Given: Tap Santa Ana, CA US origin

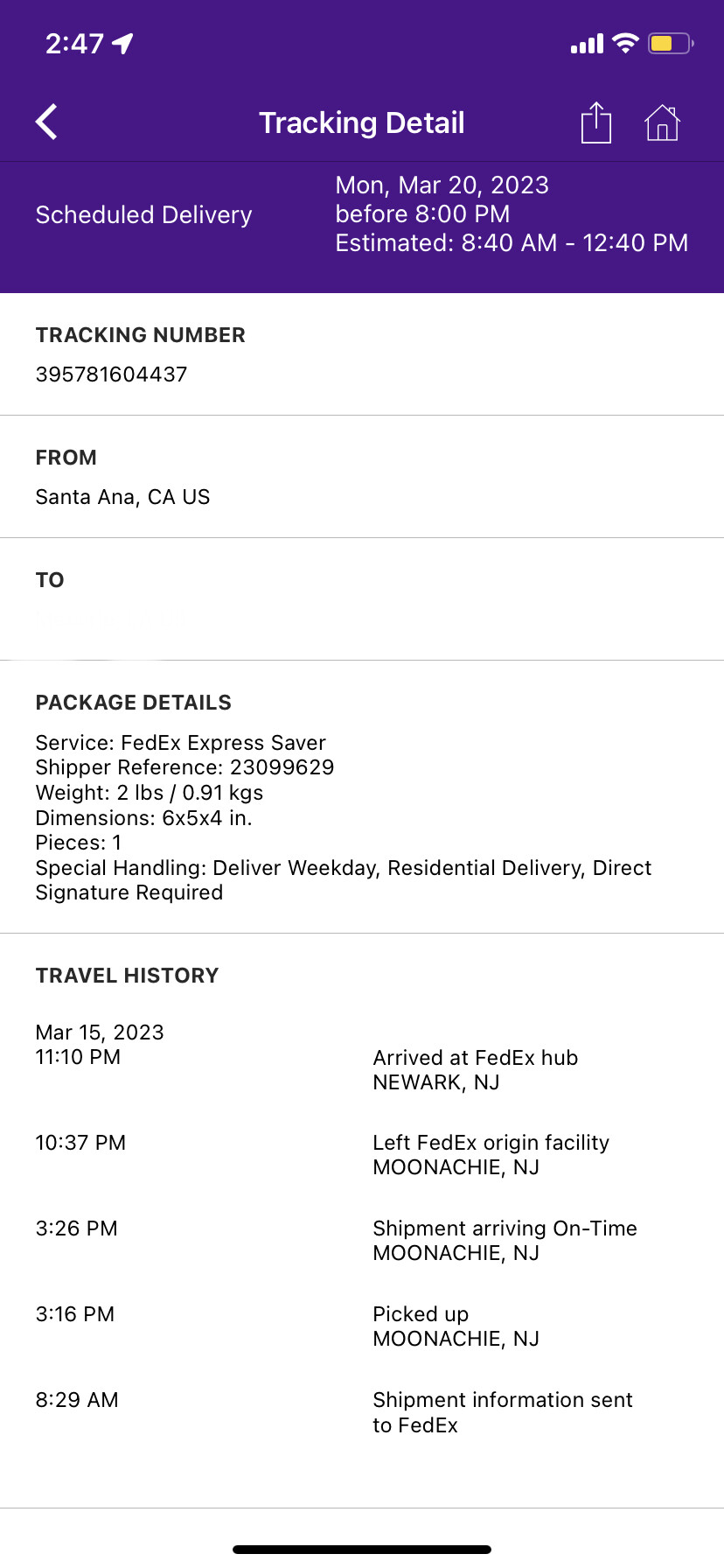Looking at the screenshot, I should tap(122, 497).
